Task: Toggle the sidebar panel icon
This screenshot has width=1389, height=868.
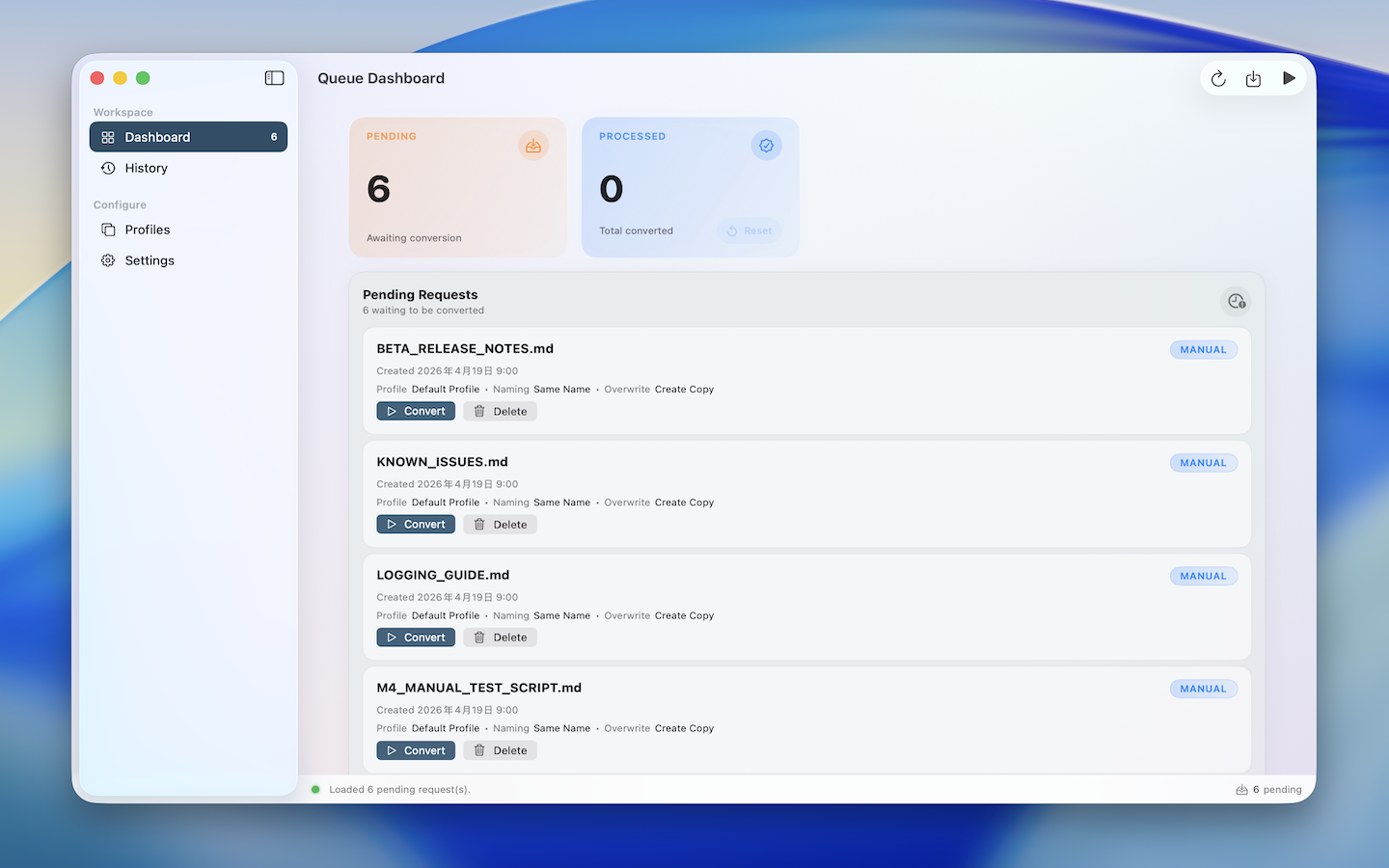Action: [274, 78]
